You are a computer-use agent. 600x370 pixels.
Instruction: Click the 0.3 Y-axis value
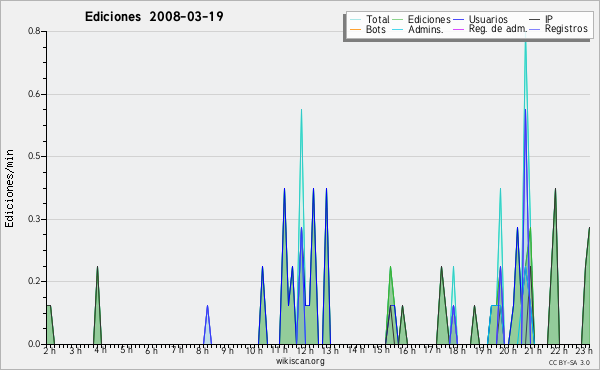[x=34, y=219]
